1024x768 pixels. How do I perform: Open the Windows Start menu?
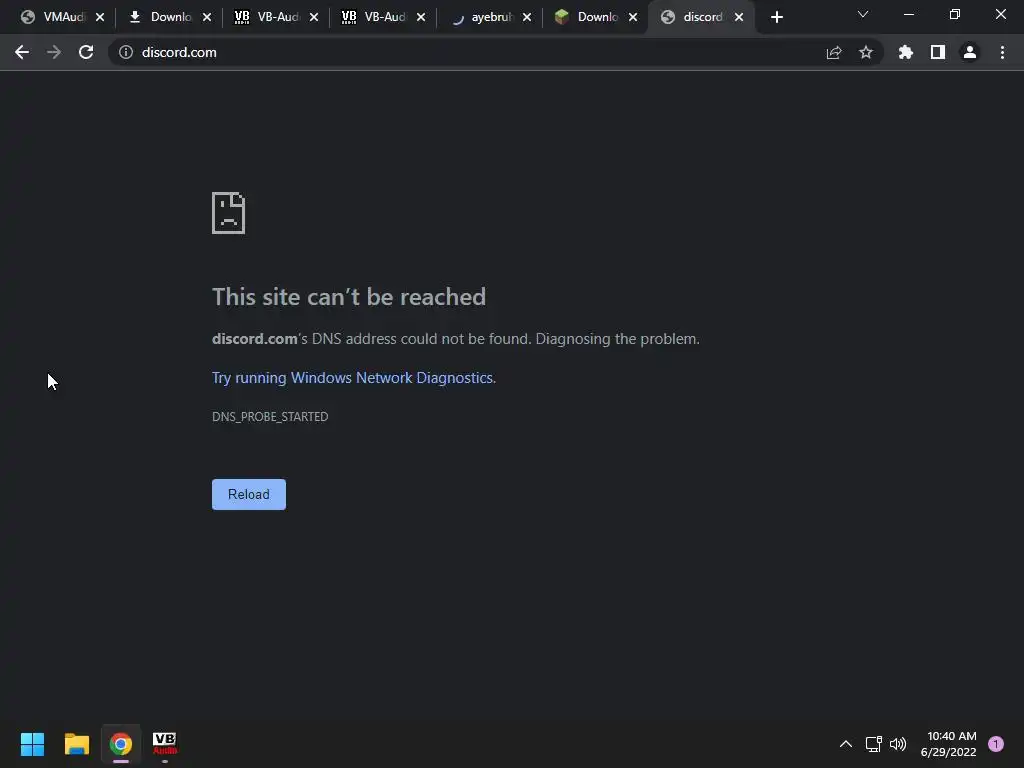[32, 744]
